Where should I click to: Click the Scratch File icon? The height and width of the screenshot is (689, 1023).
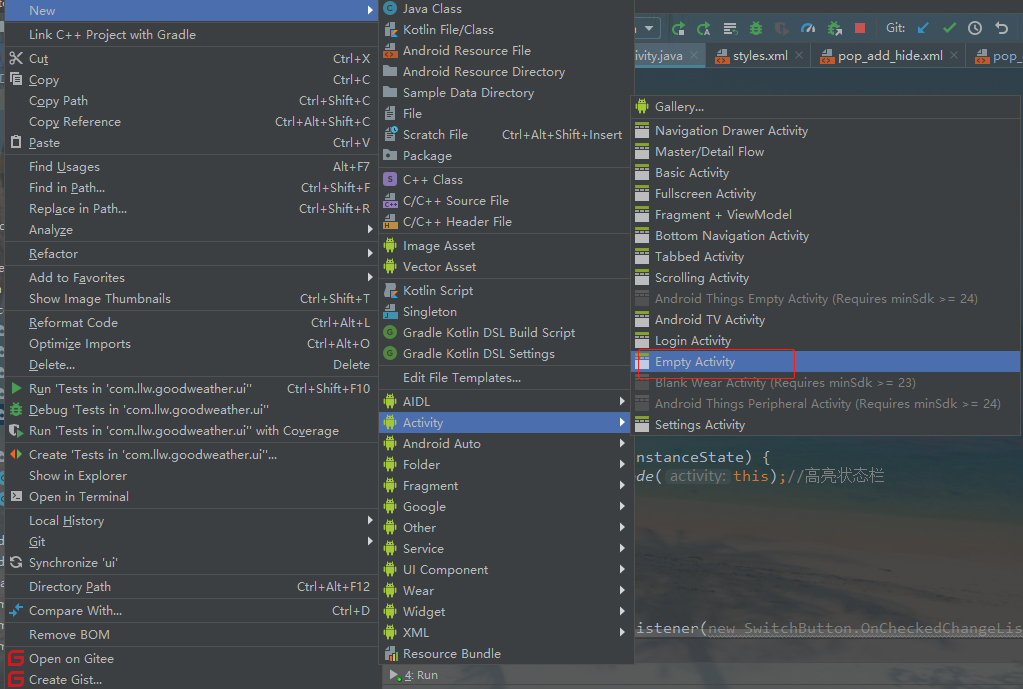click(390, 134)
